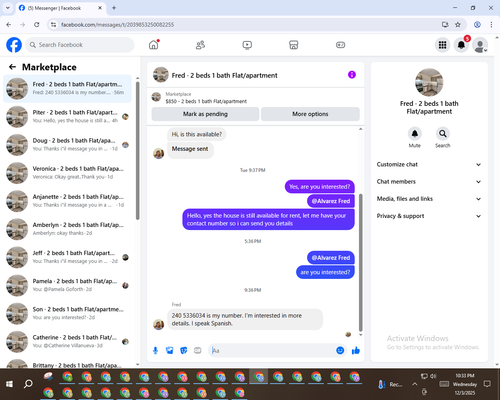Open the Windows notification center
Image resolution: width=500 pixels, height=400 pixels.
click(487, 384)
